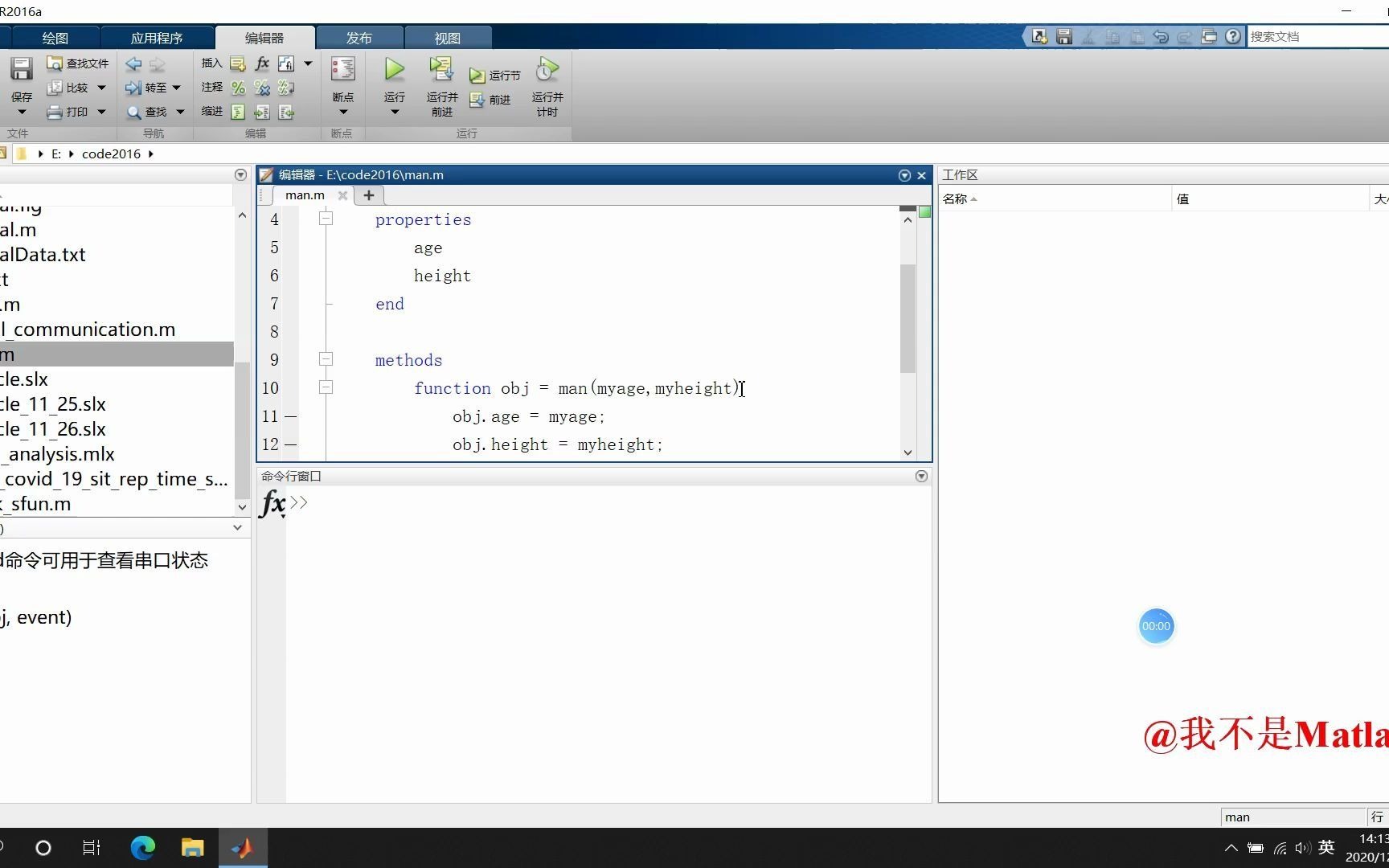Click new shortcut icon in quick access
This screenshot has height=868, width=1389.
pos(1039,37)
